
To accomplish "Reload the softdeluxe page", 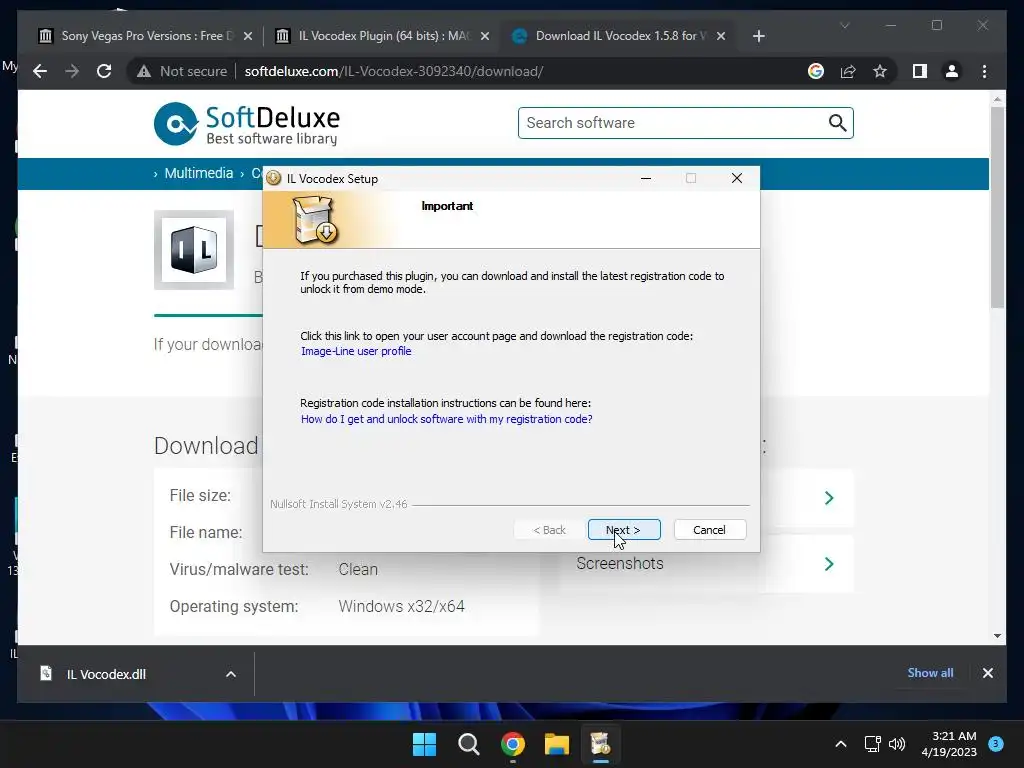I will click(104, 71).
